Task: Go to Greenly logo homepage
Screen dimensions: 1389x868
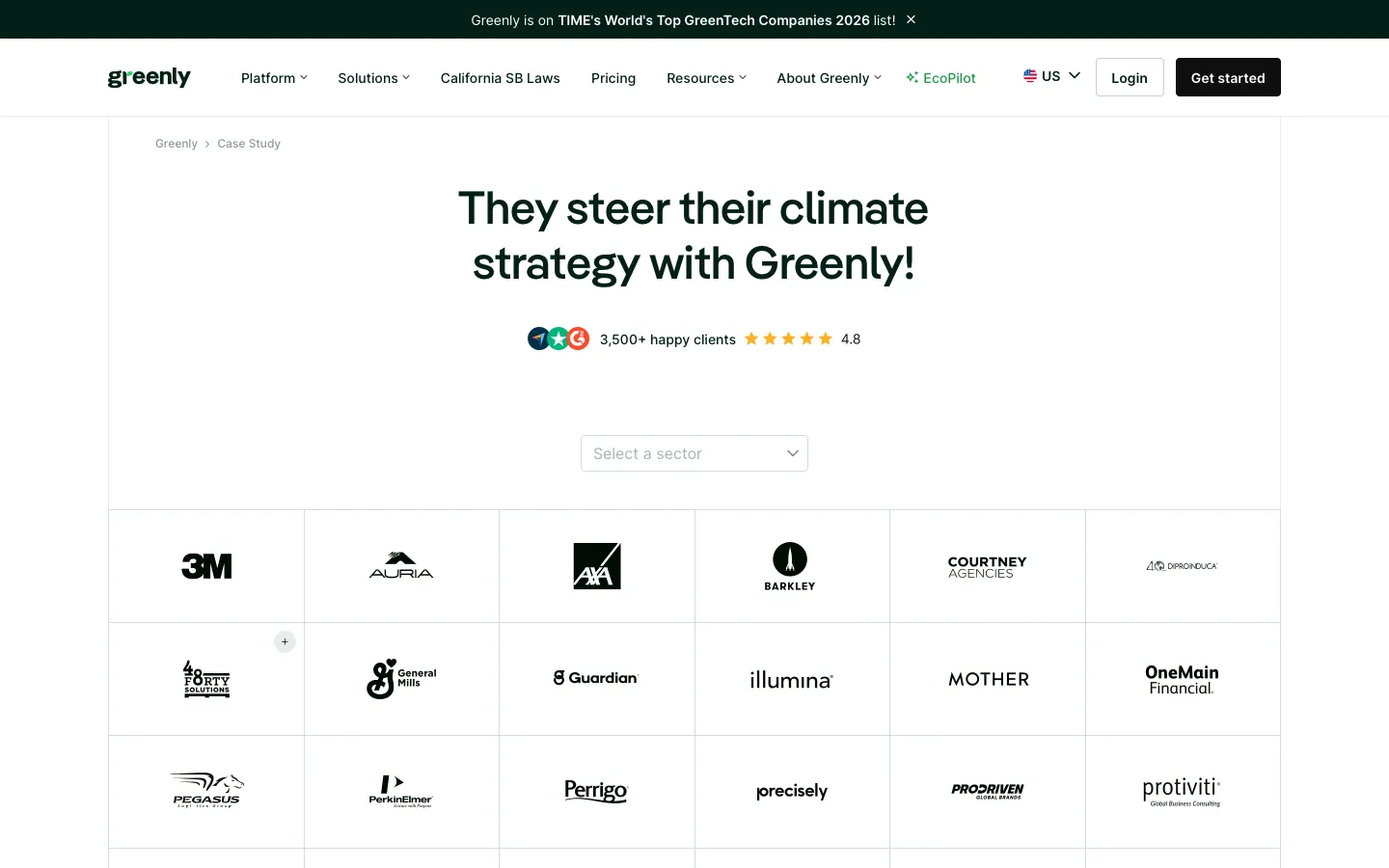Action: [150, 77]
